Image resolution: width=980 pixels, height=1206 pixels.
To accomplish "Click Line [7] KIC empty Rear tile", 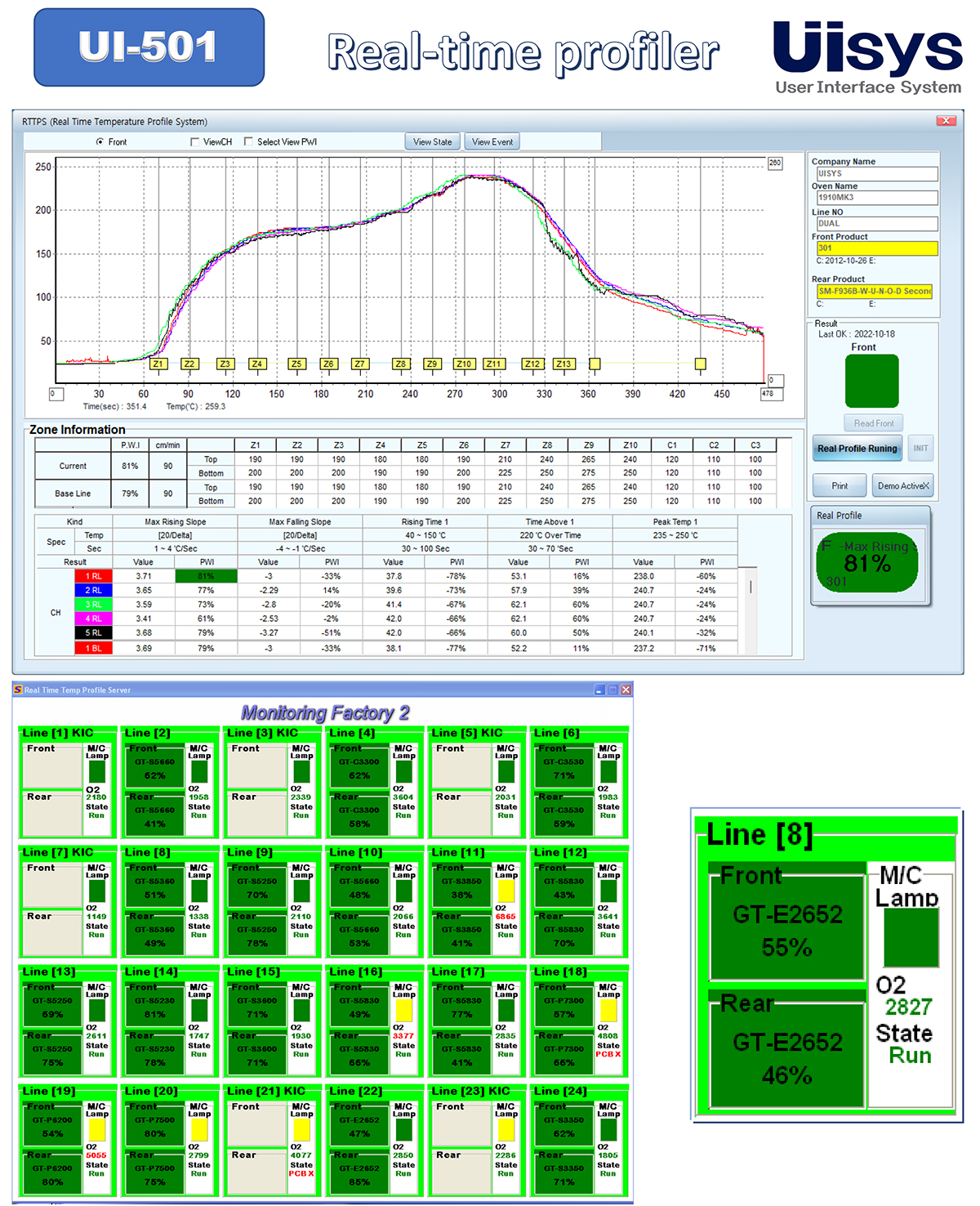I will 52,935.
